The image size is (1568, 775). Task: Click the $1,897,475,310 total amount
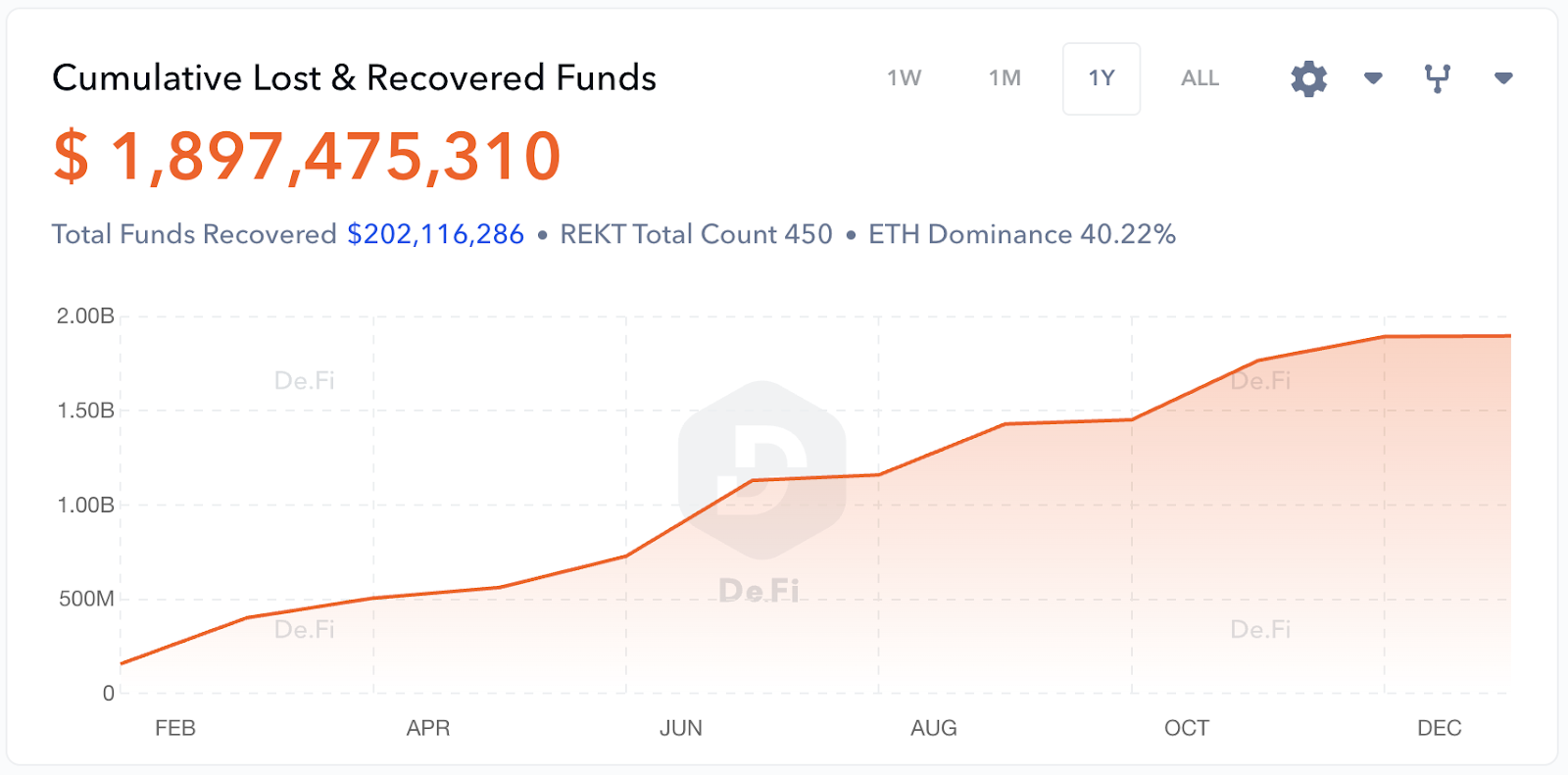click(x=307, y=157)
